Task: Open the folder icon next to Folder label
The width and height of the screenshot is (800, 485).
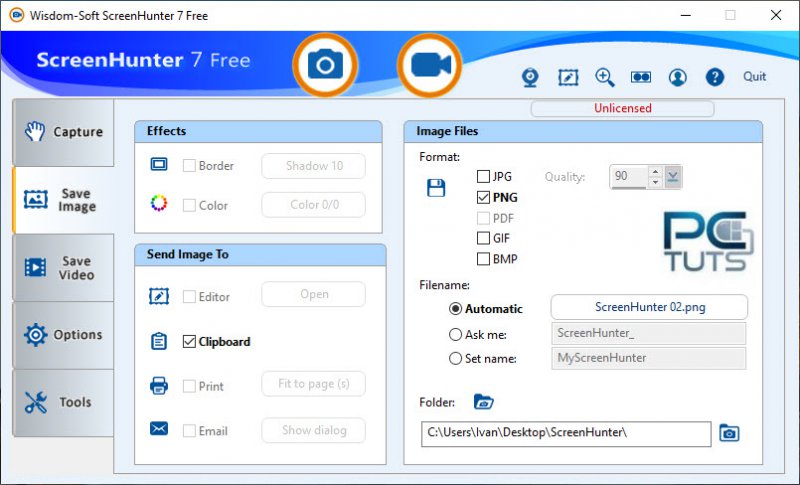Action: pos(483,402)
